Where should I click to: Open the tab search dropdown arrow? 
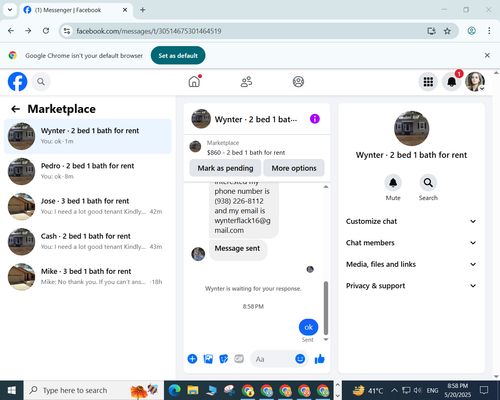click(x=10, y=10)
